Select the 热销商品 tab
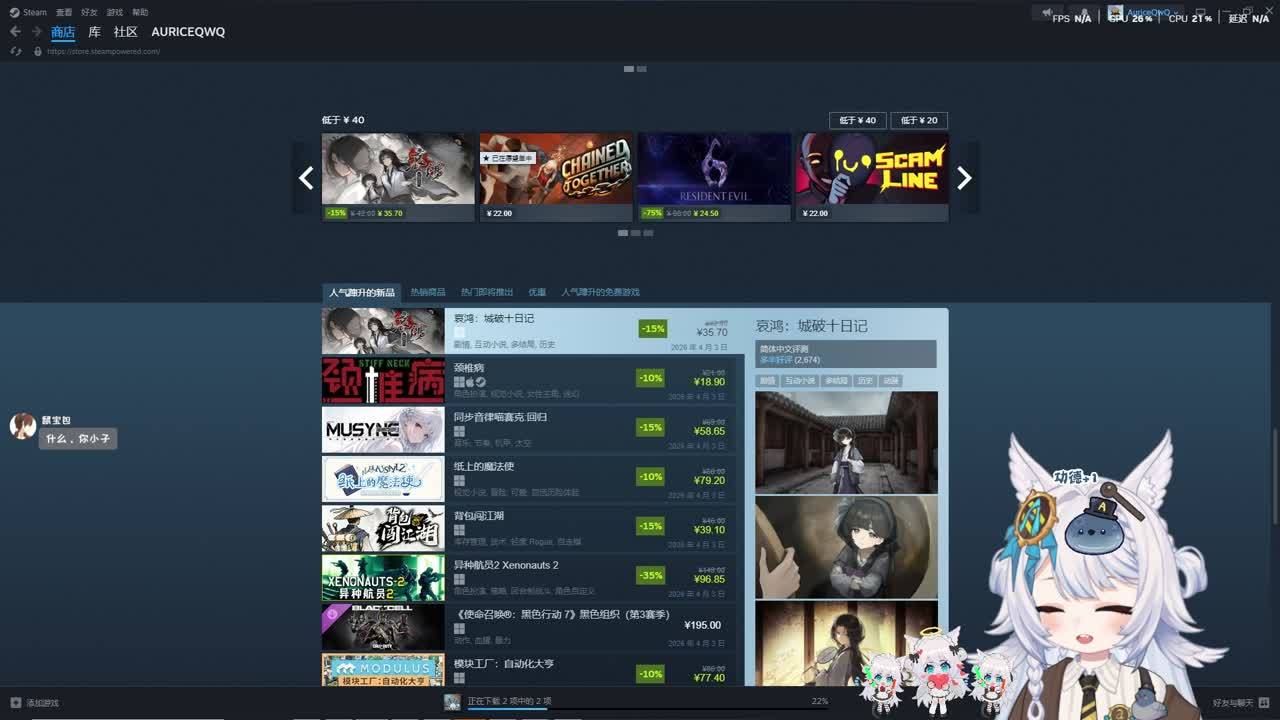1280x720 pixels. click(x=428, y=292)
